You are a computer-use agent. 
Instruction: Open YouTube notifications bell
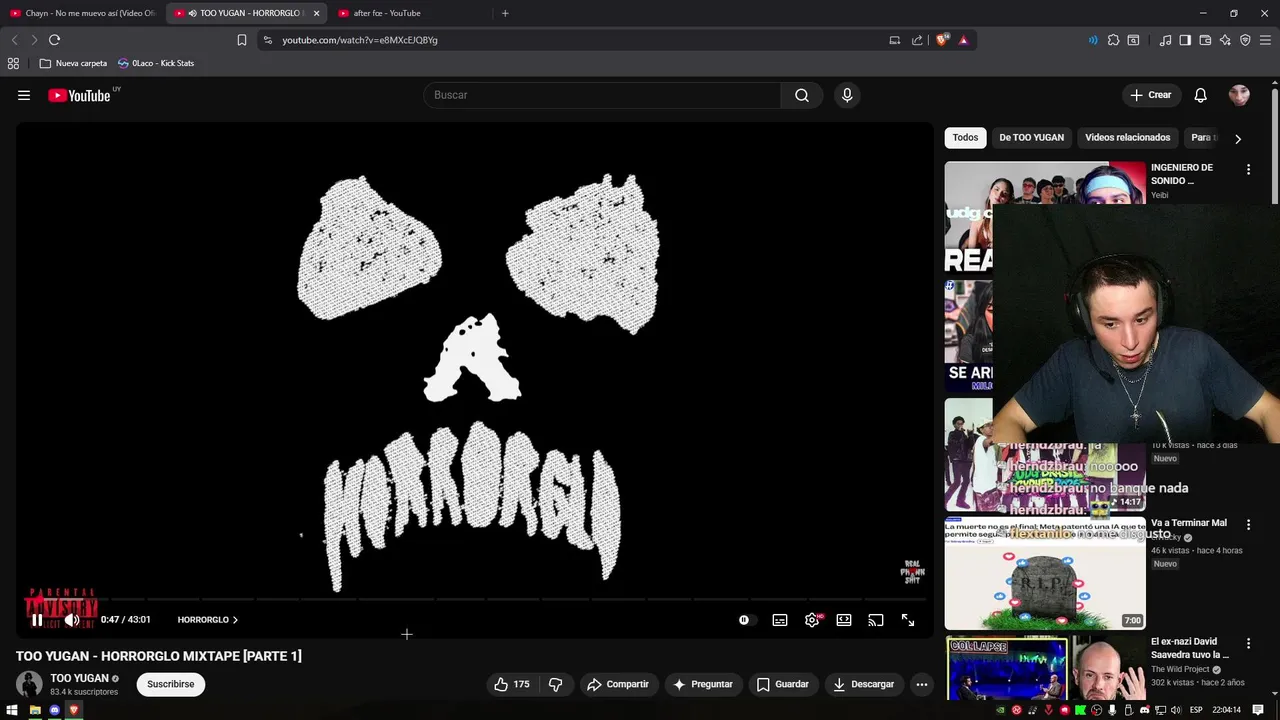pyautogui.click(x=1201, y=95)
